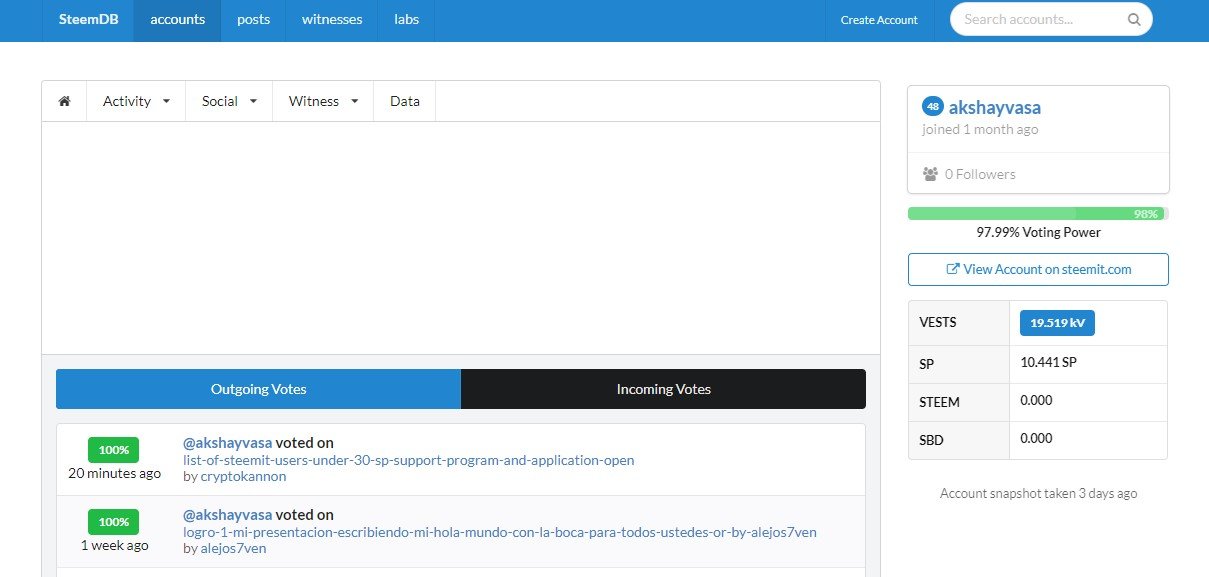Click the 100% badge on alejos7ven vote

pos(113,522)
